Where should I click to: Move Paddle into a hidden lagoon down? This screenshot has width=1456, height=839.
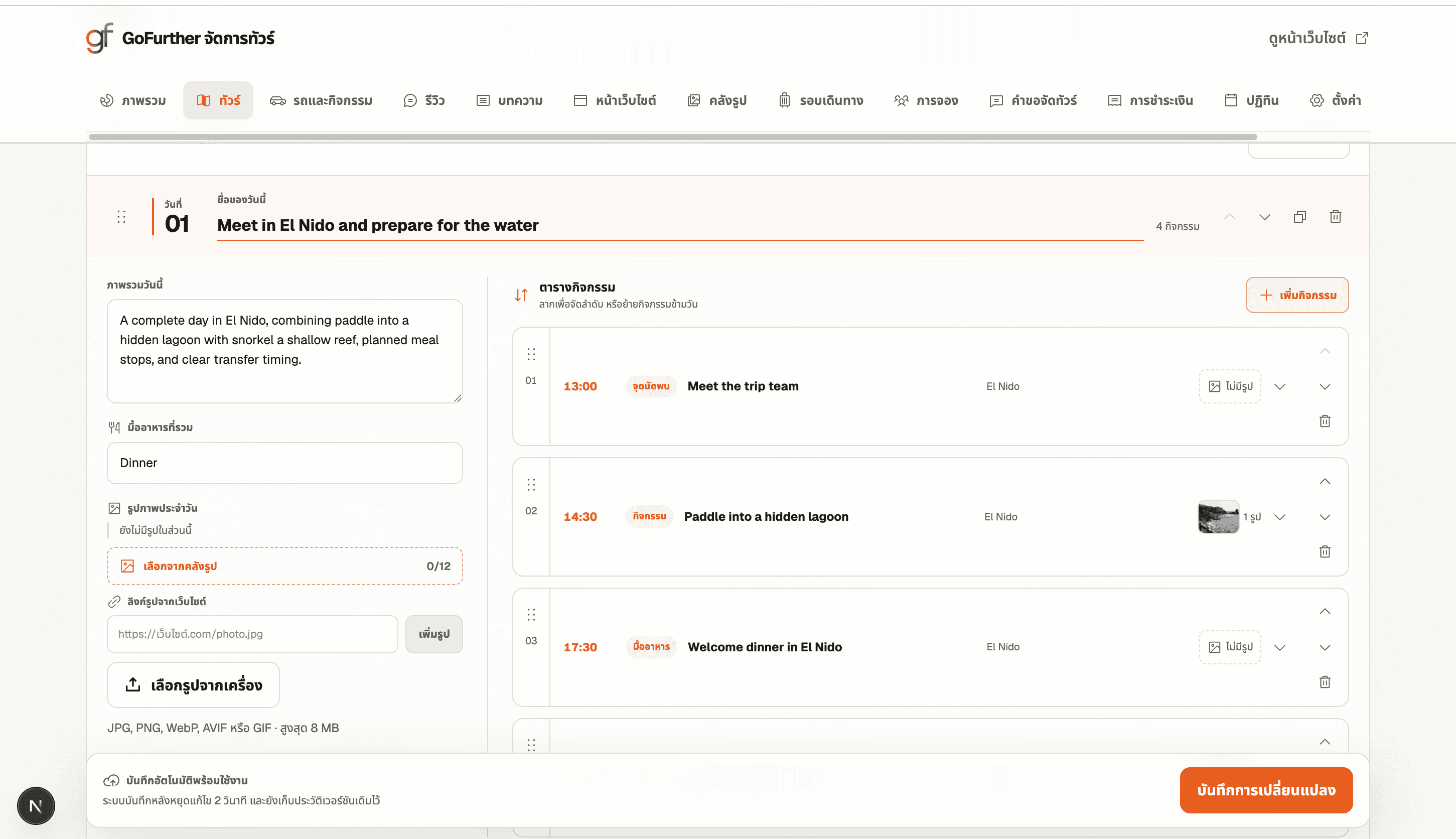tap(1325, 517)
